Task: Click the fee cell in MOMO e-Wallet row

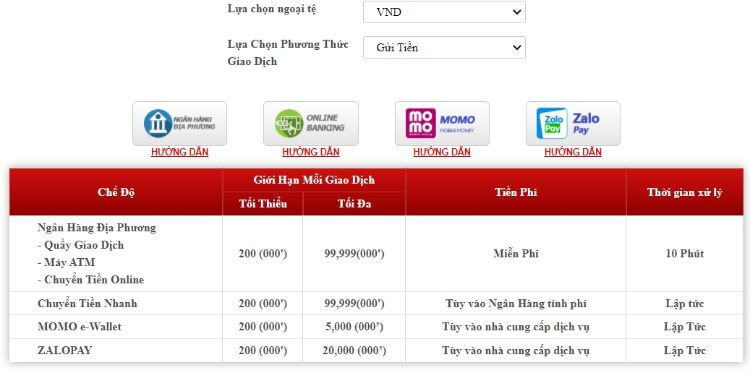Action: (516, 327)
